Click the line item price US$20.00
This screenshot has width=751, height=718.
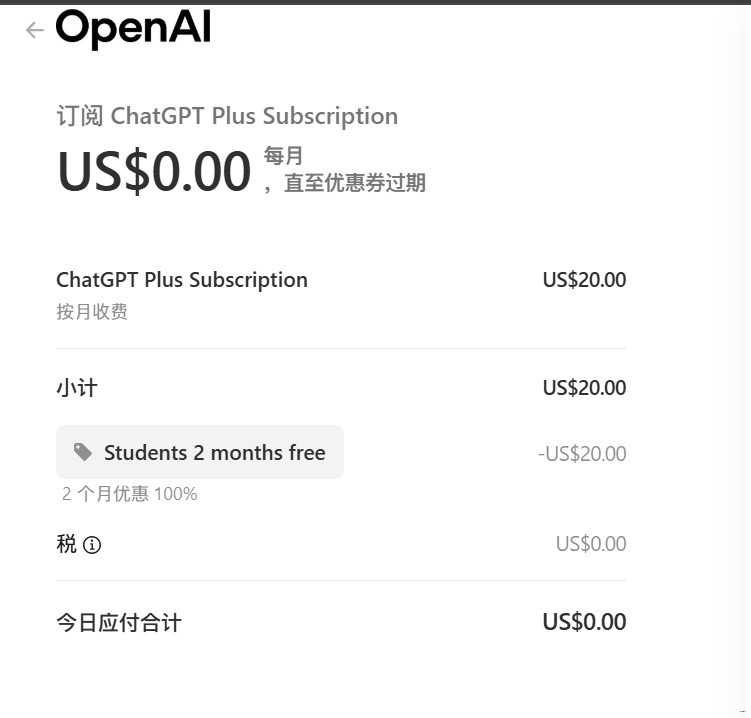(x=584, y=280)
